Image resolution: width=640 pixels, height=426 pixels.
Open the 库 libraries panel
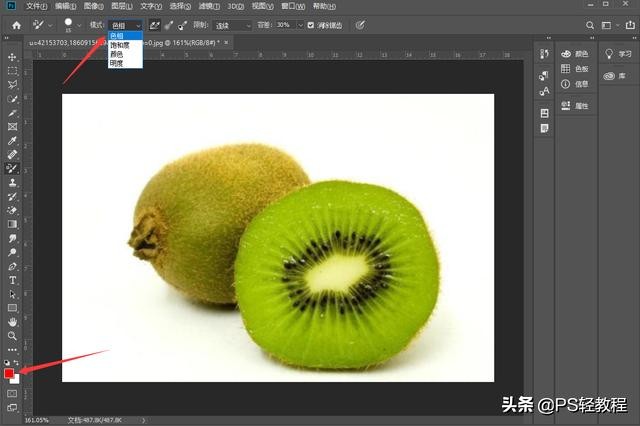coord(616,76)
